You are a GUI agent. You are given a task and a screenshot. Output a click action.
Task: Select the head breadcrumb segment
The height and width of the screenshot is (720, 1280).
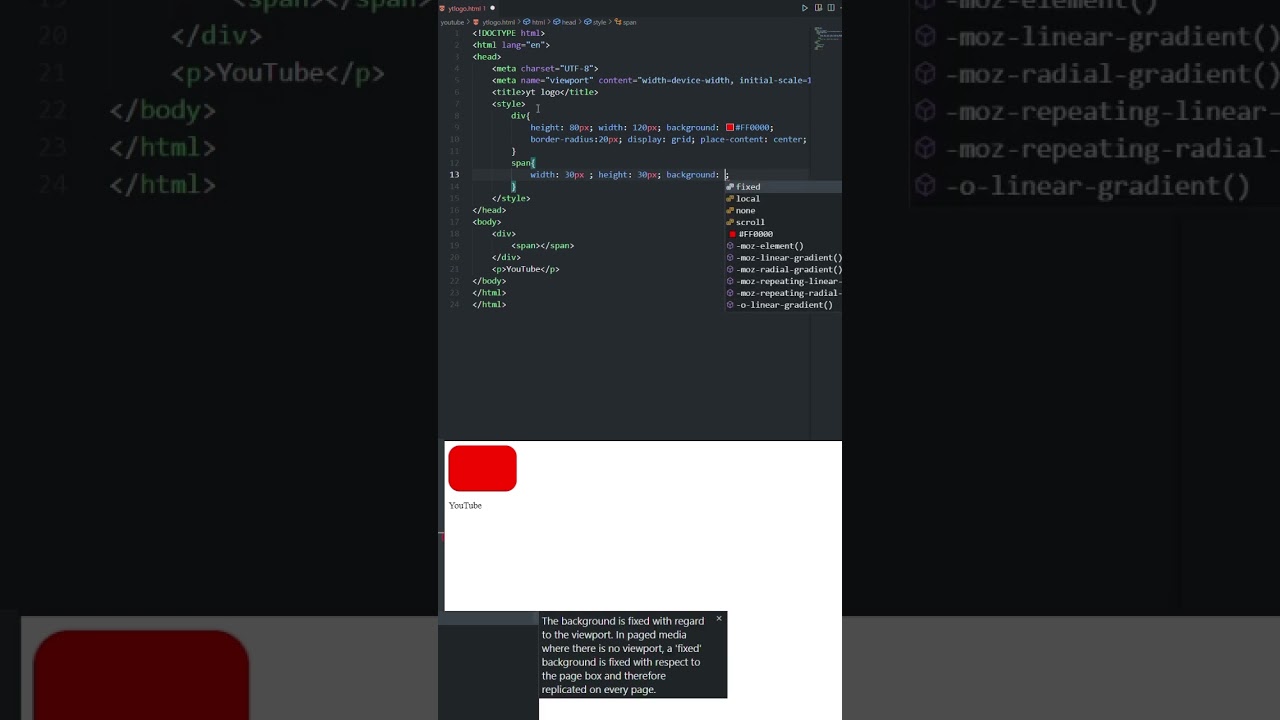[x=565, y=22]
